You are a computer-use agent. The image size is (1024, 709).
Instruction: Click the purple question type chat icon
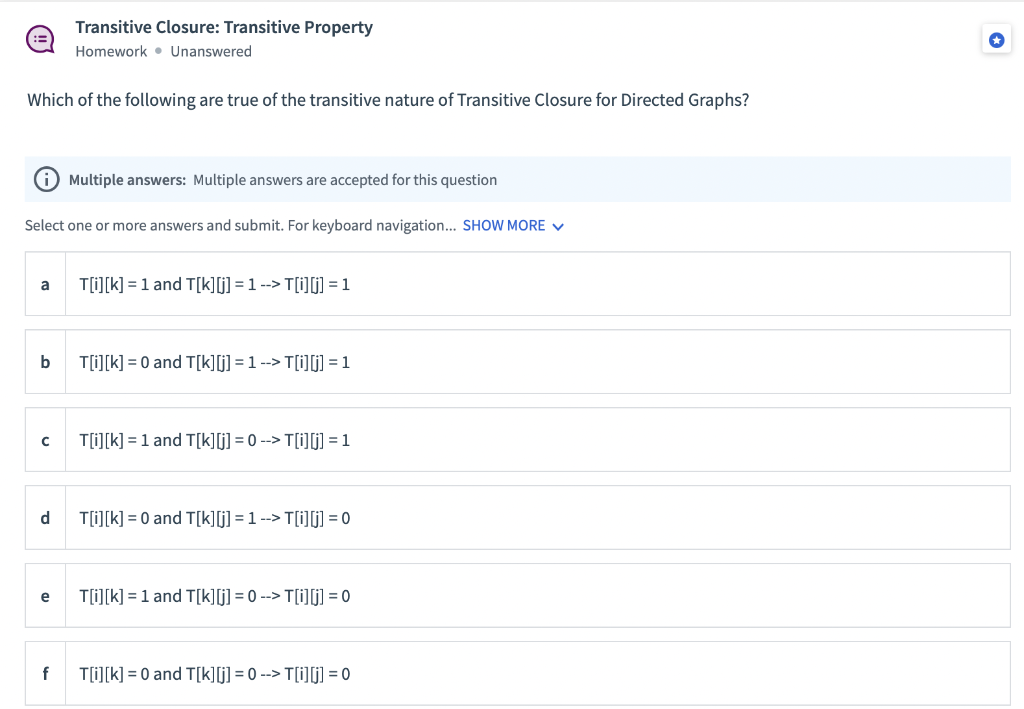[40, 40]
